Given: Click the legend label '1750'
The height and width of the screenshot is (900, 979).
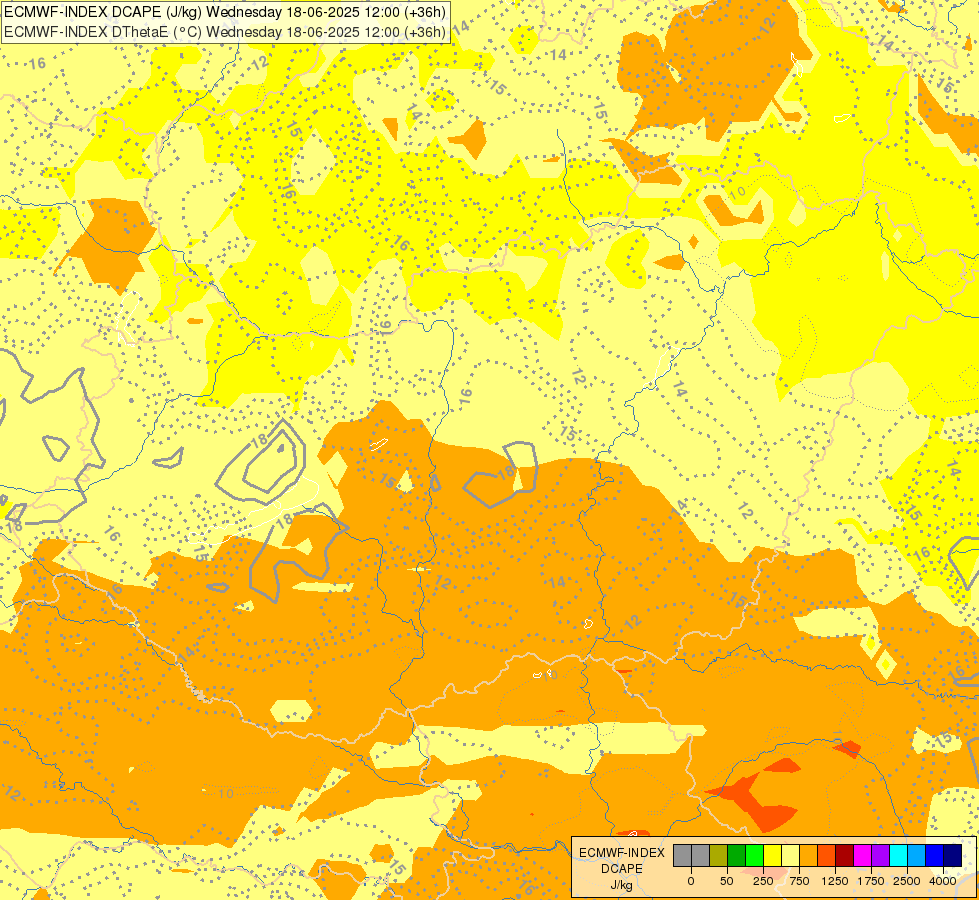Looking at the screenshot, I should [x=871, y=881].
